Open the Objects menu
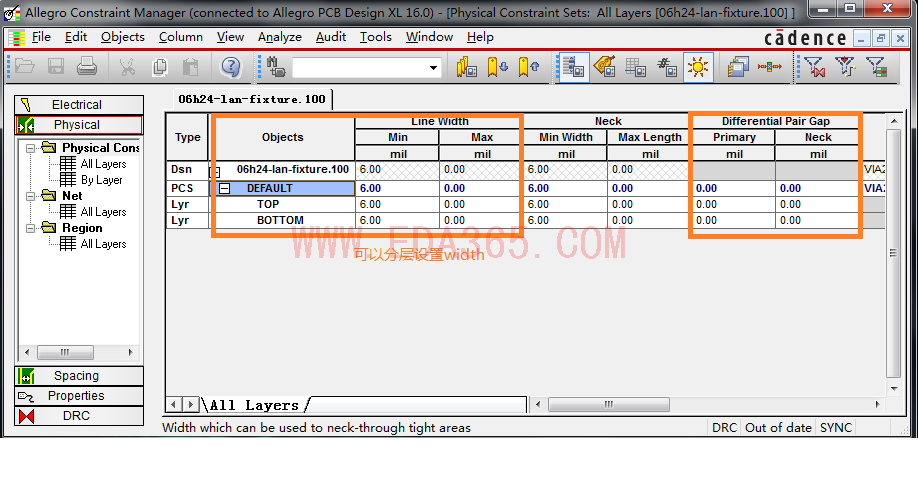The height and width of the screenshot is (480, 918). pyautogui.click(x=122, y=37)
